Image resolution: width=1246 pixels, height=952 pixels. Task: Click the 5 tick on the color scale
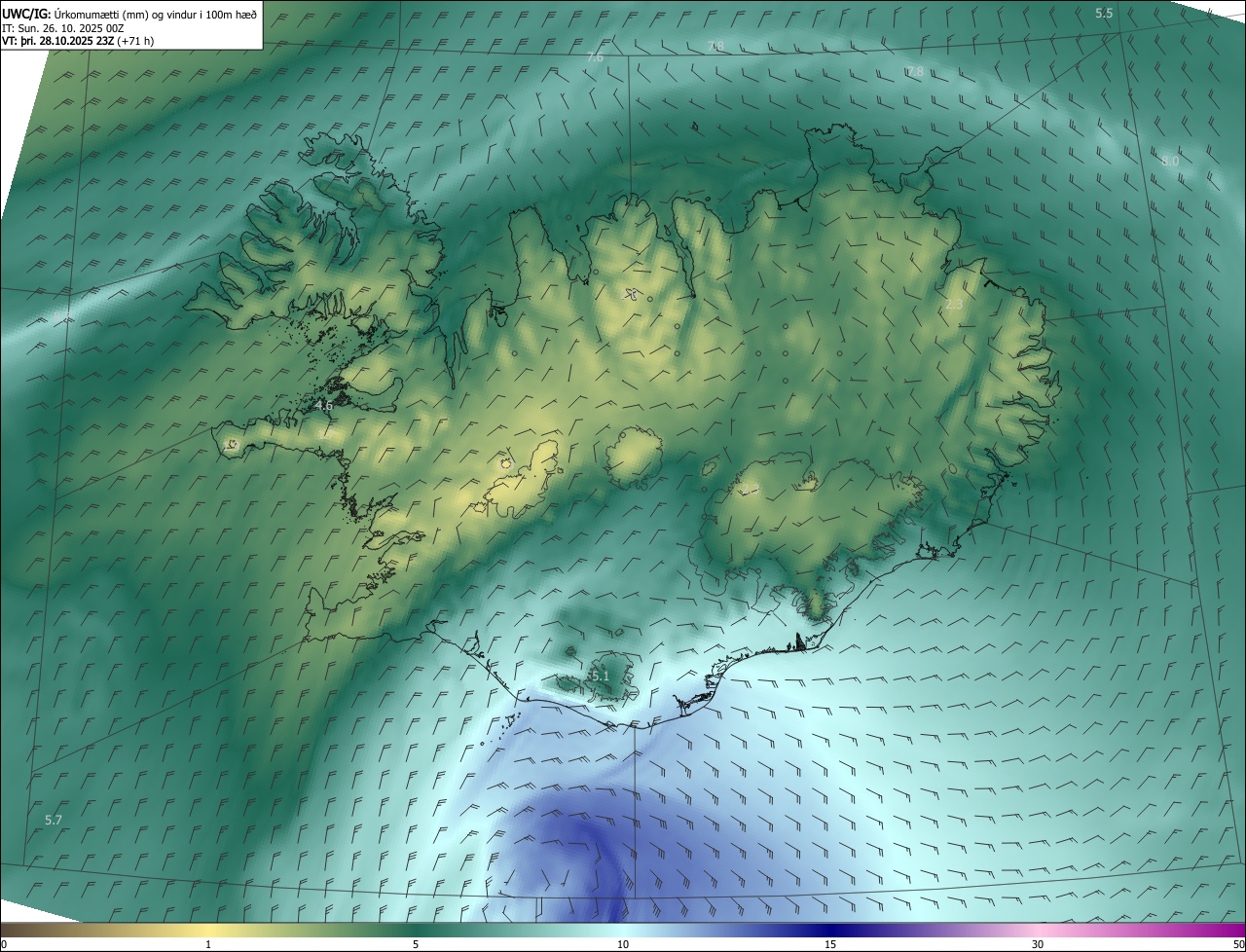pyautogui.click(x=416, y=944)
